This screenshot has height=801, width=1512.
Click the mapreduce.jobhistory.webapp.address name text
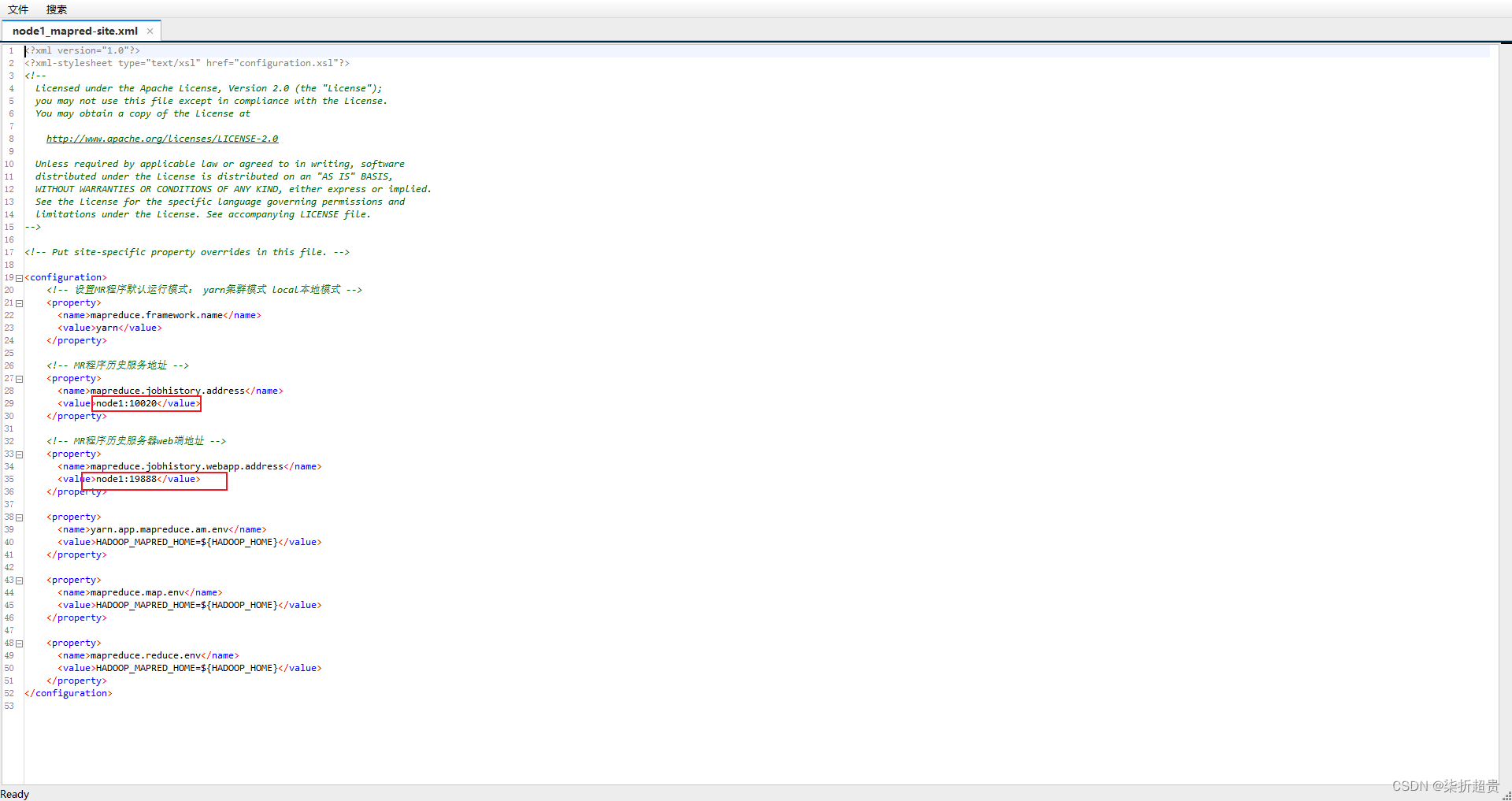(x=187, y=466)
